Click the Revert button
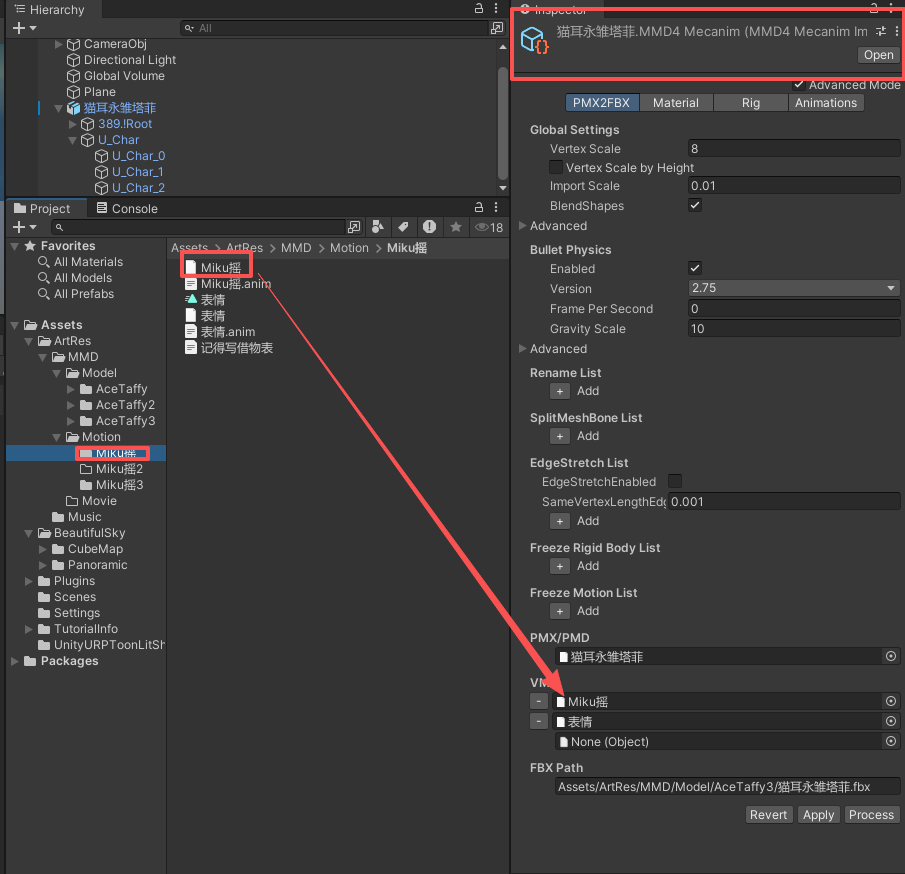This screenshot has height=874, width=905. (x=768, y=815)
